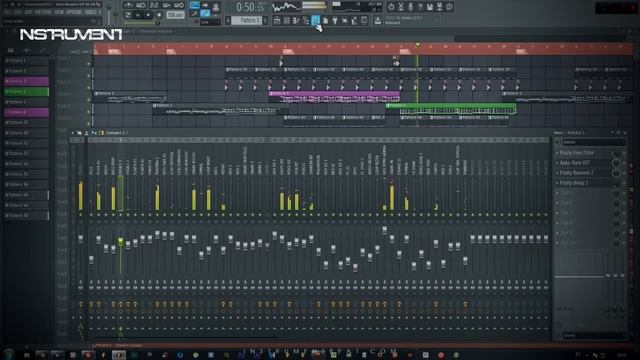Click the play button in transport

click(x=138, y=15)
